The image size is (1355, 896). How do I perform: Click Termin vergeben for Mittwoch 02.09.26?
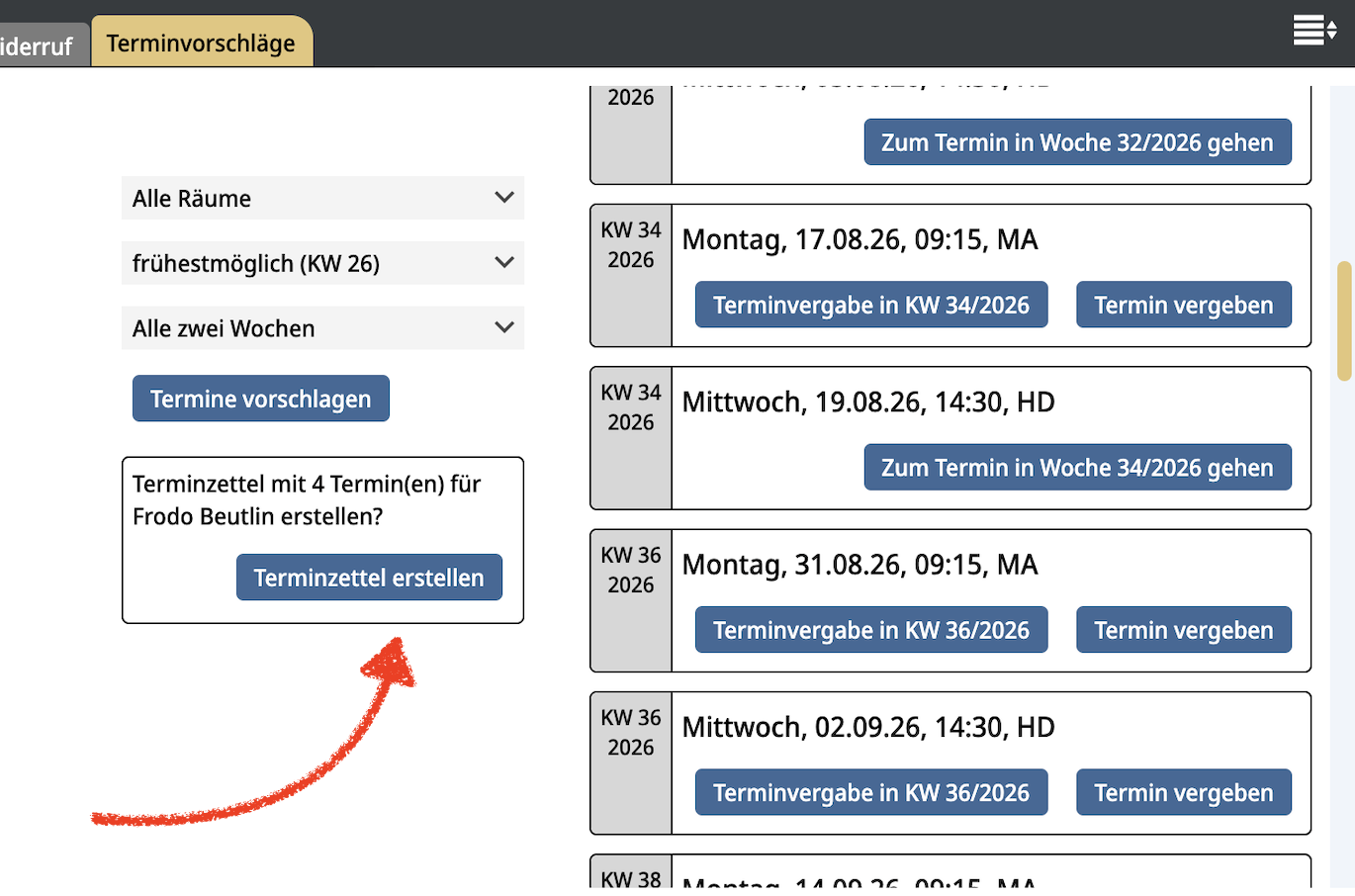pyautogui.click(x=1184, y=792)
